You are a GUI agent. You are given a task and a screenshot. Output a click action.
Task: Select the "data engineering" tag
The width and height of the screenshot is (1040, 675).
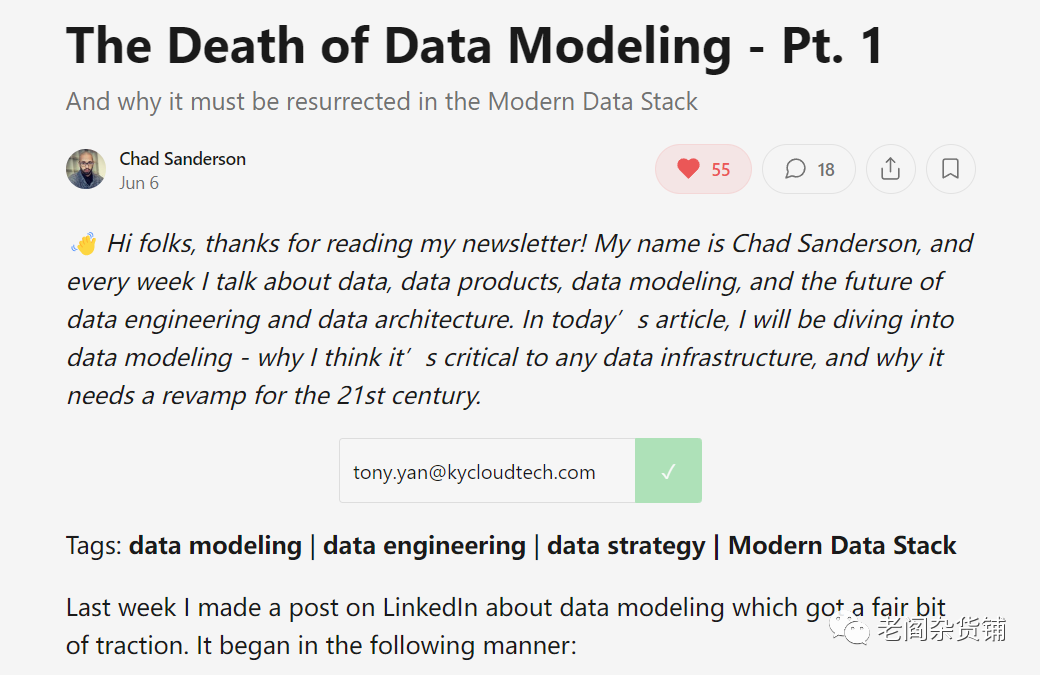tap(424, 546)
